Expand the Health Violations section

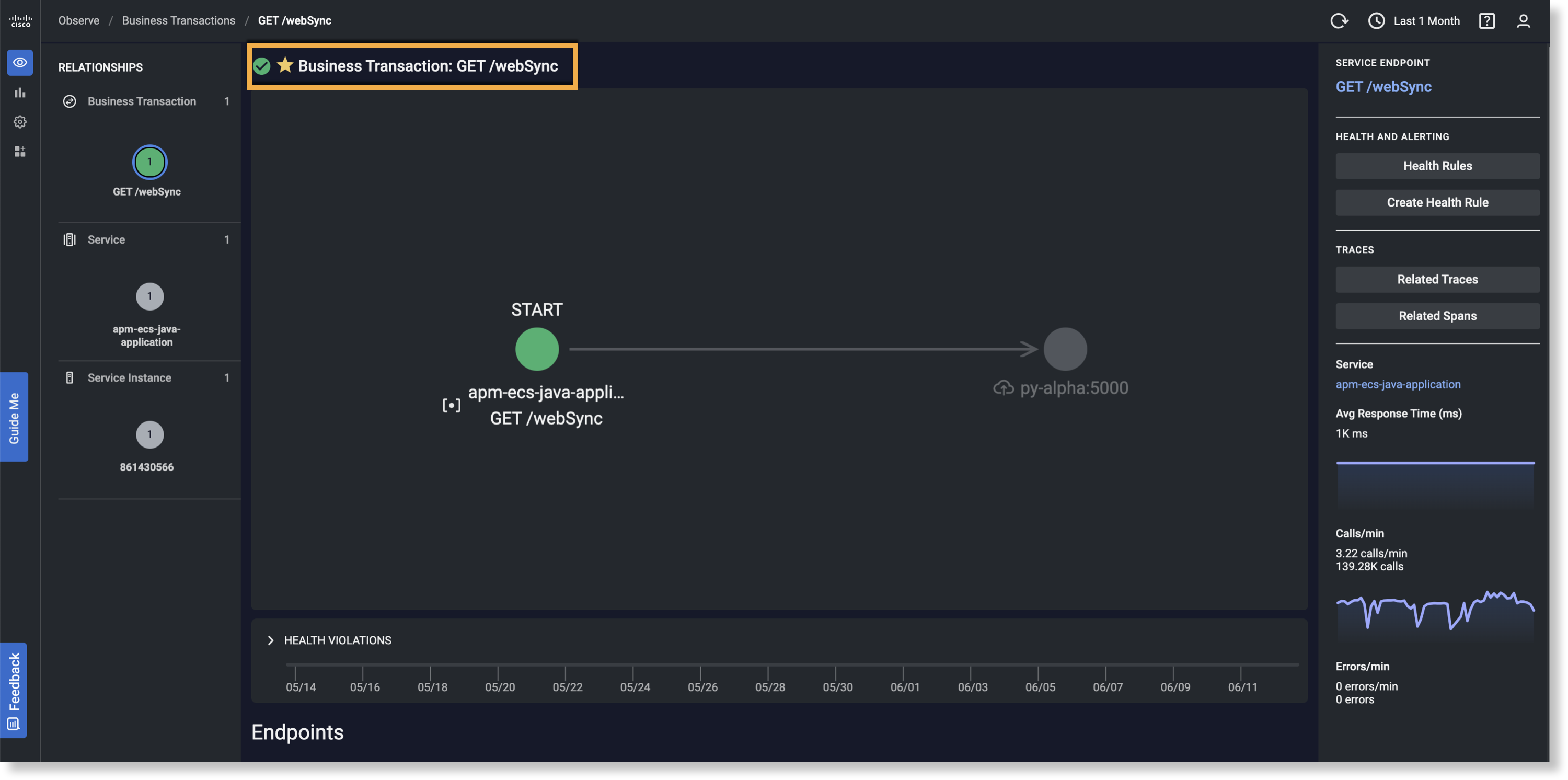271,640
